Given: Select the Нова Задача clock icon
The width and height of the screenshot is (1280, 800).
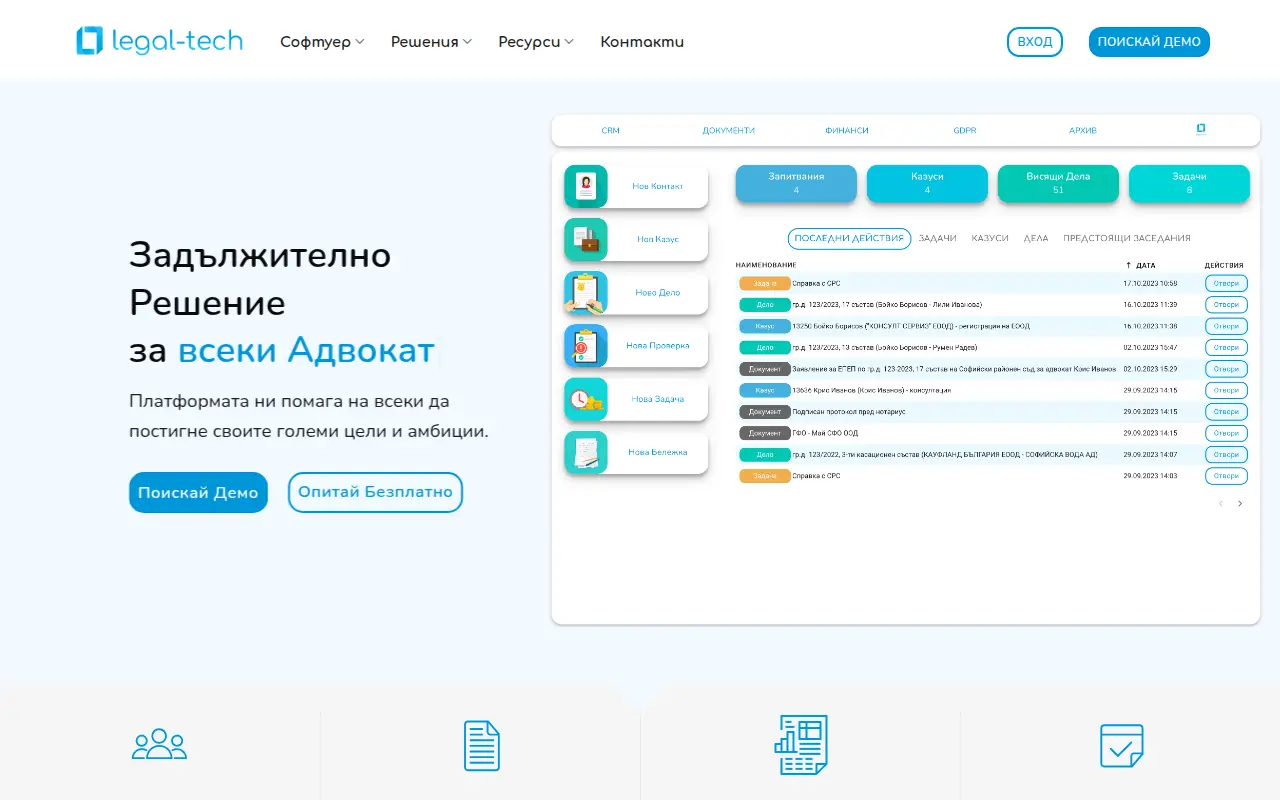Looking at the screenshot, I should (586, 399).
